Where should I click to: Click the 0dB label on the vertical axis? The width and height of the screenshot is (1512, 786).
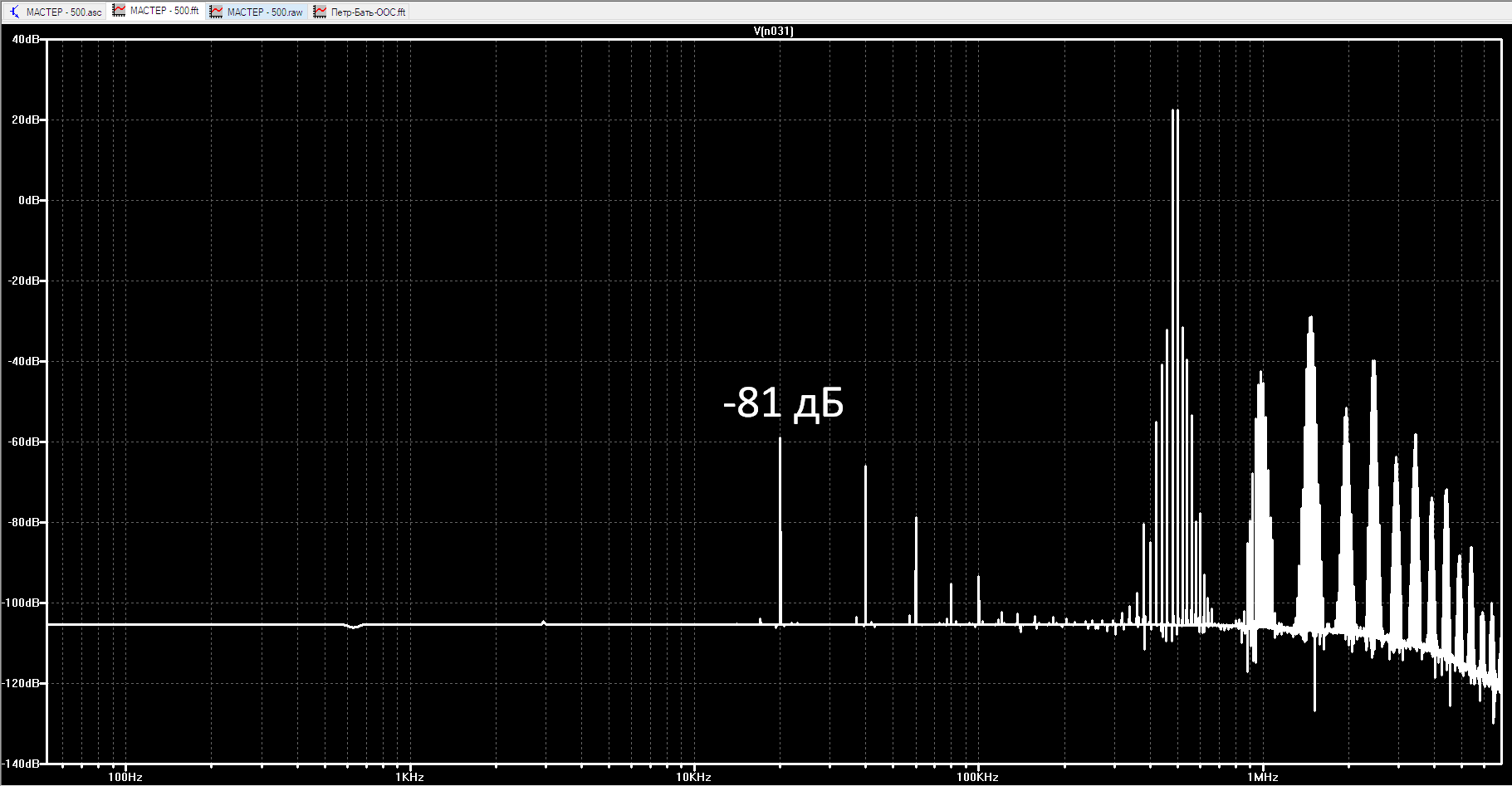click(x=29, y=200)
